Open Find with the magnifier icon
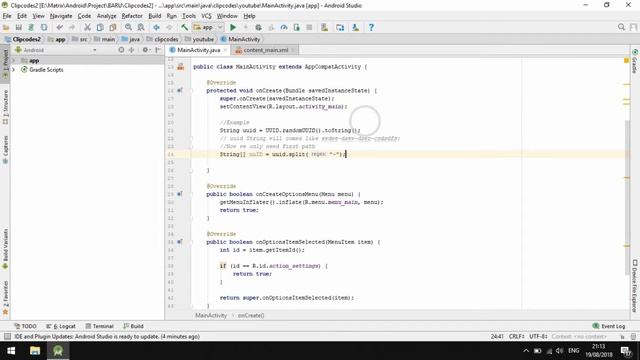 click(x=128, y=27)
